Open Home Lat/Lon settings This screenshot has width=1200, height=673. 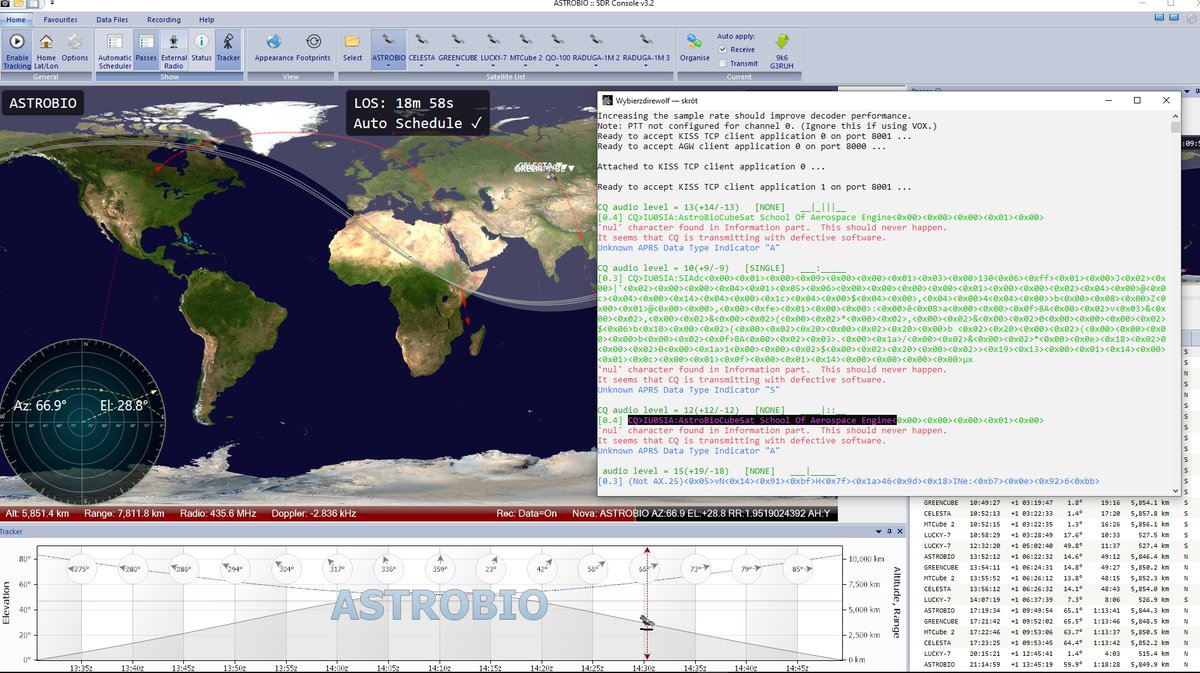point(46,41)
